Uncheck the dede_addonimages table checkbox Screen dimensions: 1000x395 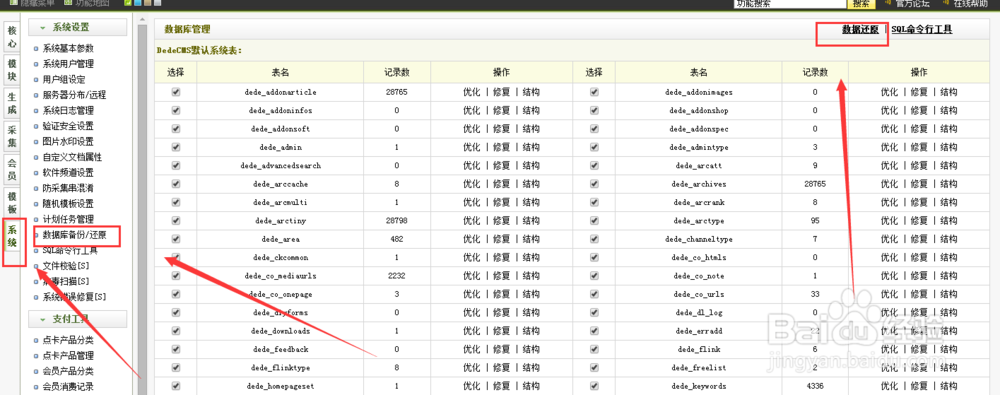click(594, 92)
